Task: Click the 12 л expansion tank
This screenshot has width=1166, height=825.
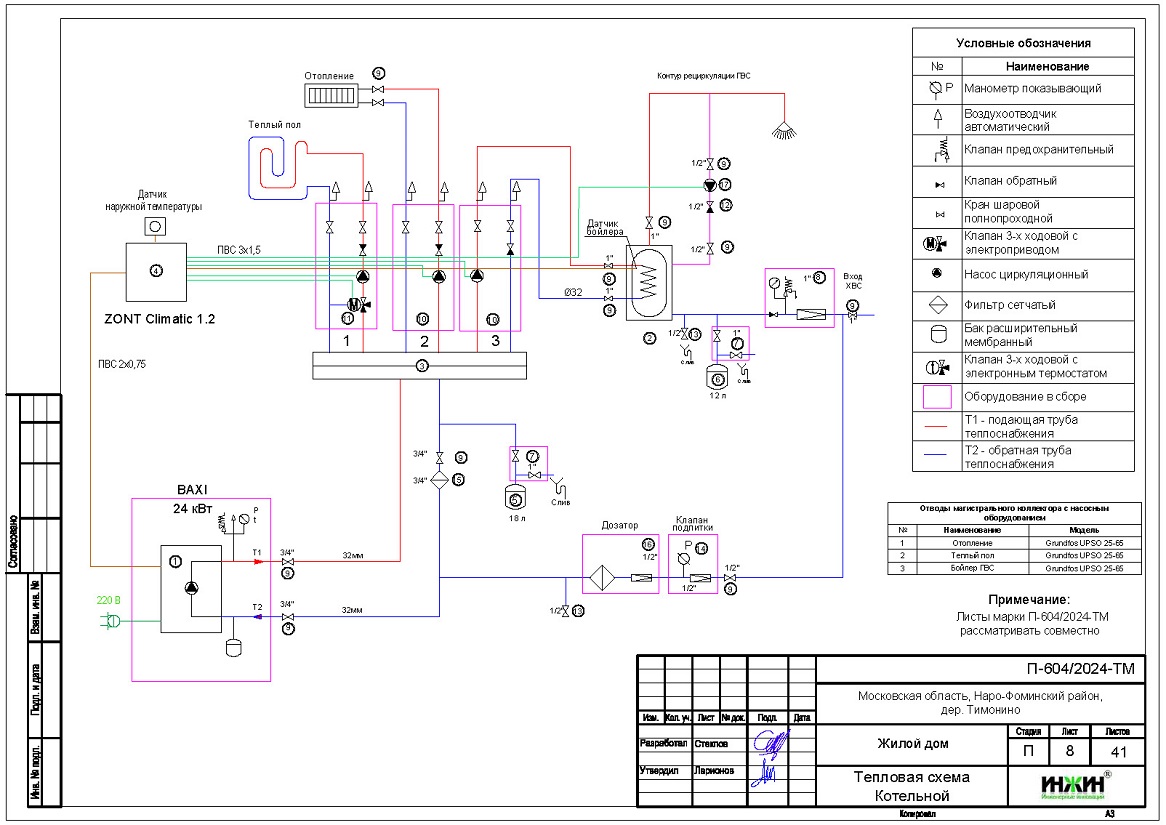Action: (x=716, y=379)
